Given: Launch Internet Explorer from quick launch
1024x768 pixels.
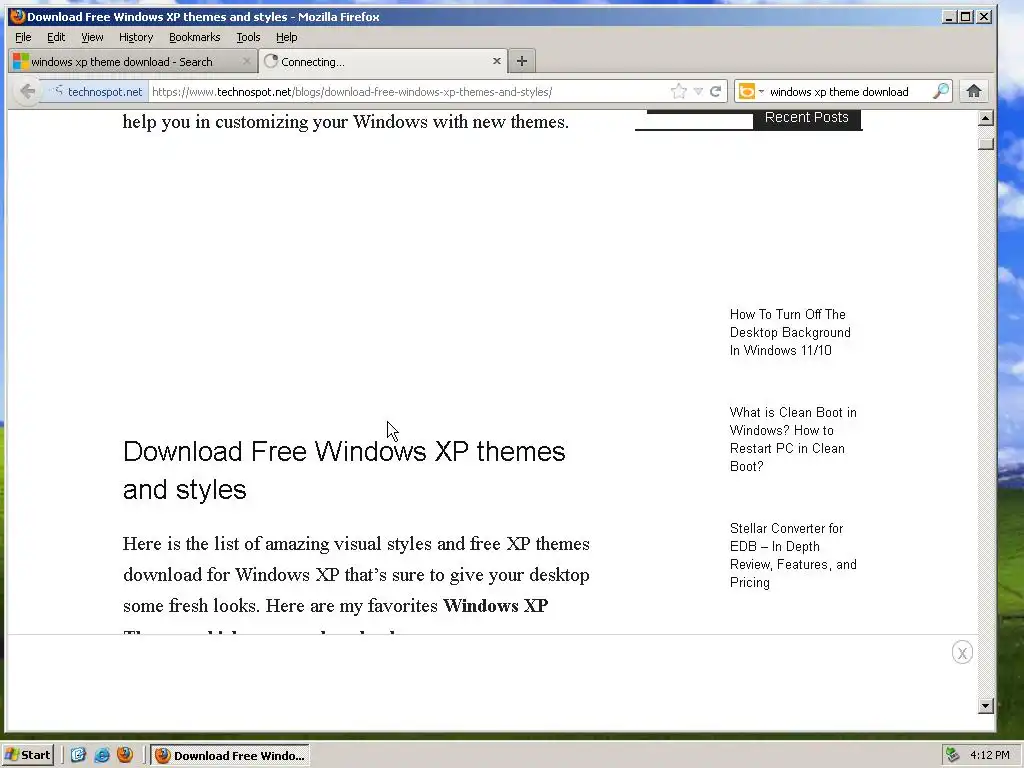Looking at the screenshot, I should tap(102, 755).
